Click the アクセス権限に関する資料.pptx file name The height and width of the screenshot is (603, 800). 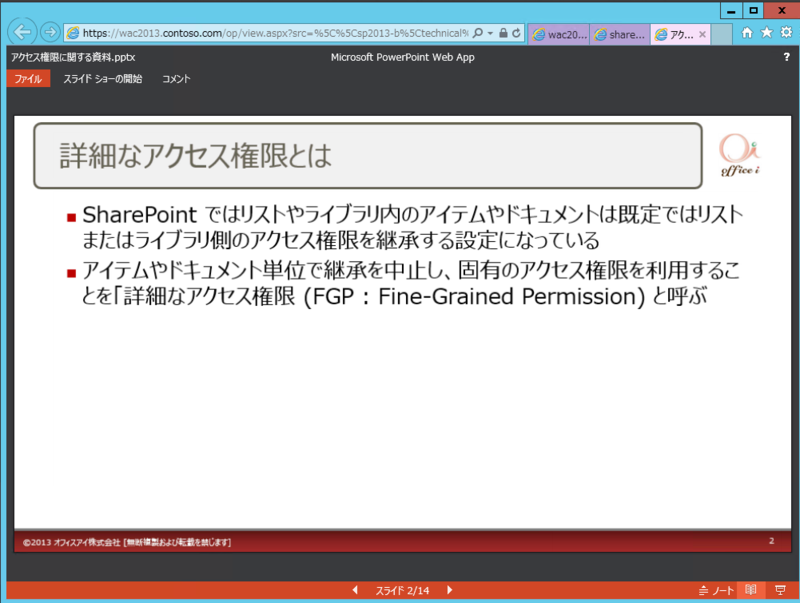tap(73, 57)
